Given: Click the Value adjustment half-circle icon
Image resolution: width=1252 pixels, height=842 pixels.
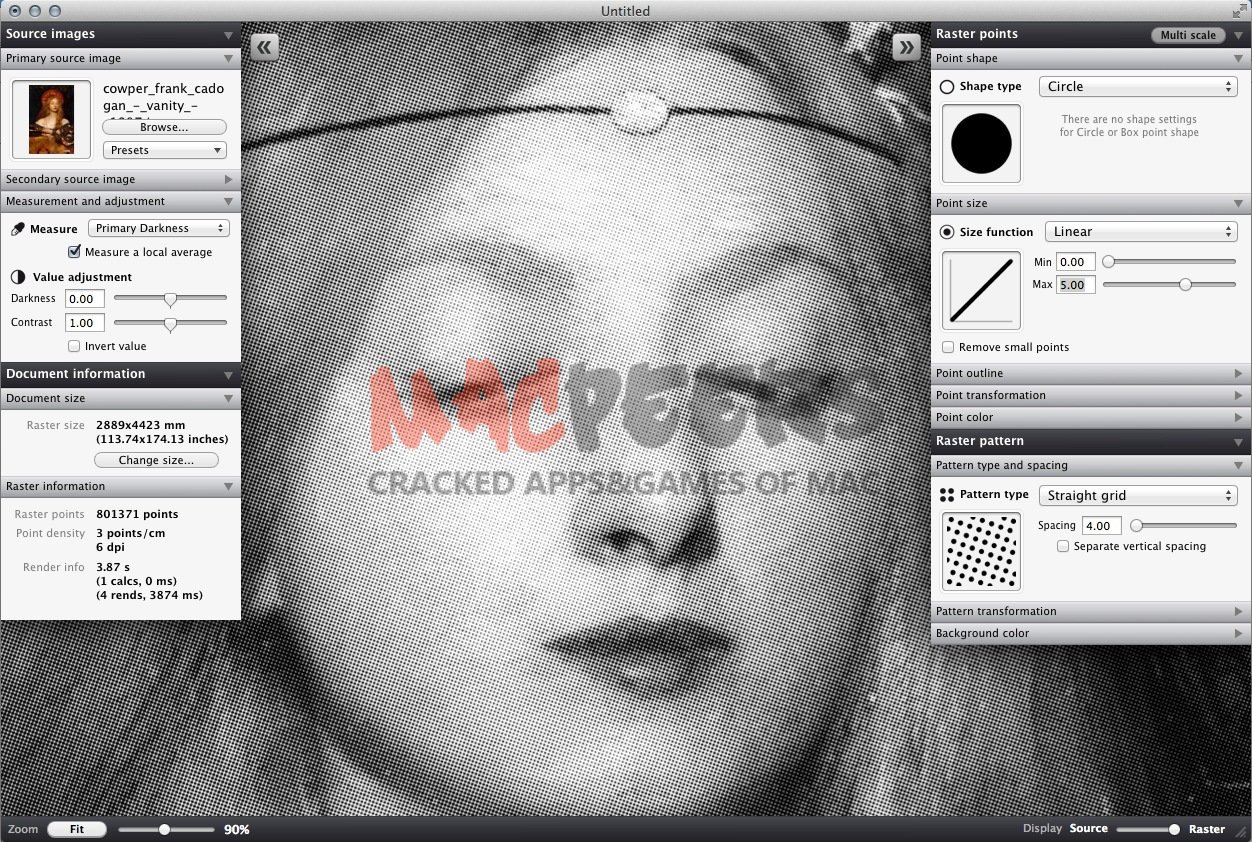Looking at the screenshot, I should [x=17, y=277].
